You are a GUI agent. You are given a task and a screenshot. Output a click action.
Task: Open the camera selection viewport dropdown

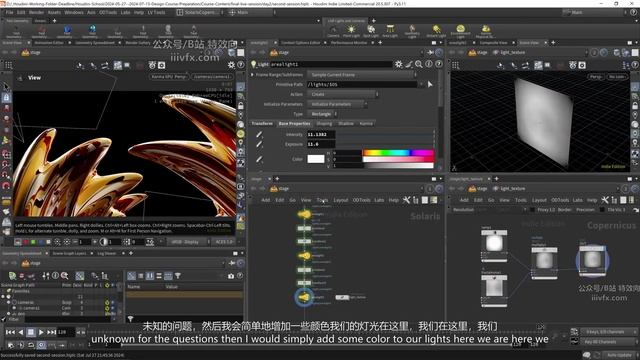(212, 76)
